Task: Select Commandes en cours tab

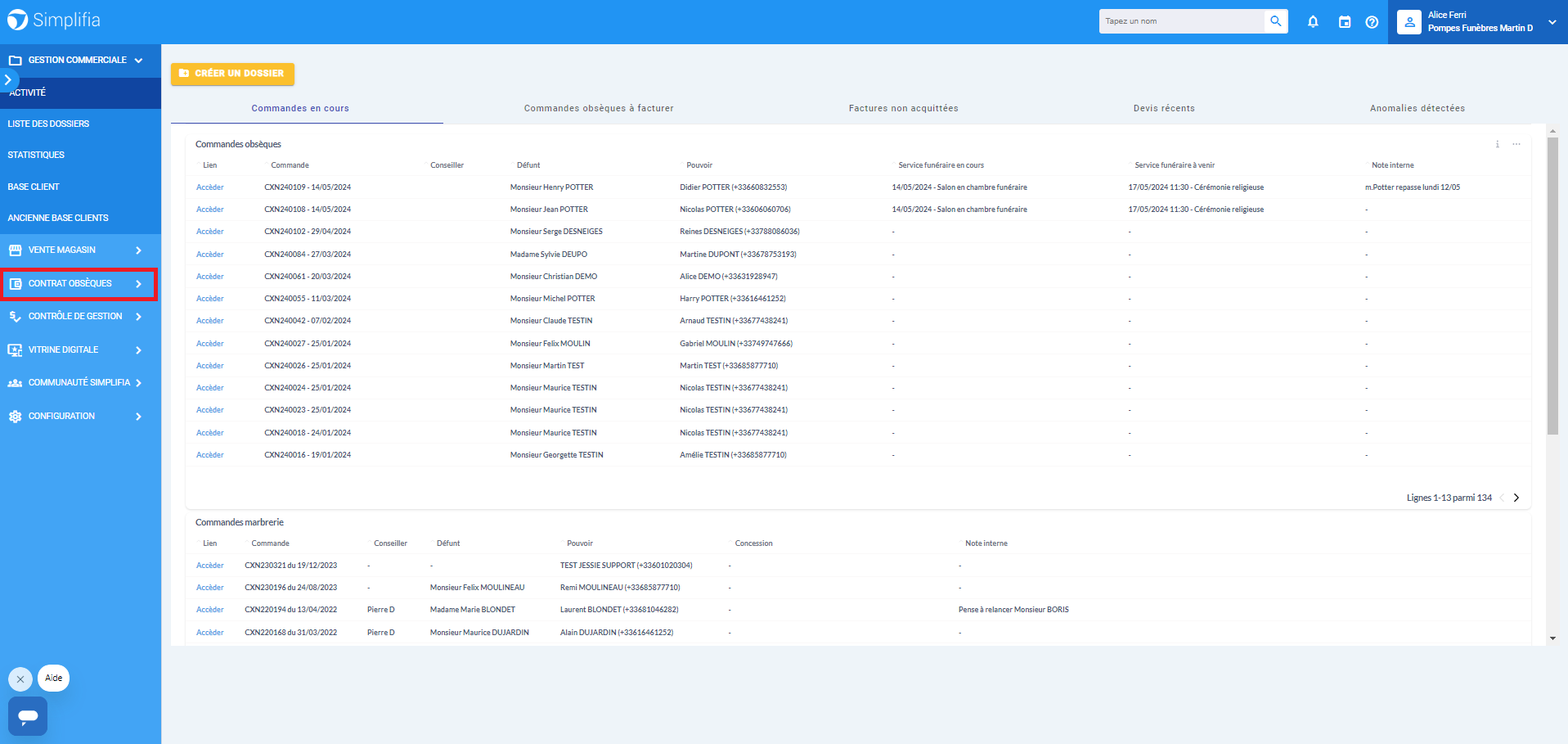Action: tap(300, 108)
